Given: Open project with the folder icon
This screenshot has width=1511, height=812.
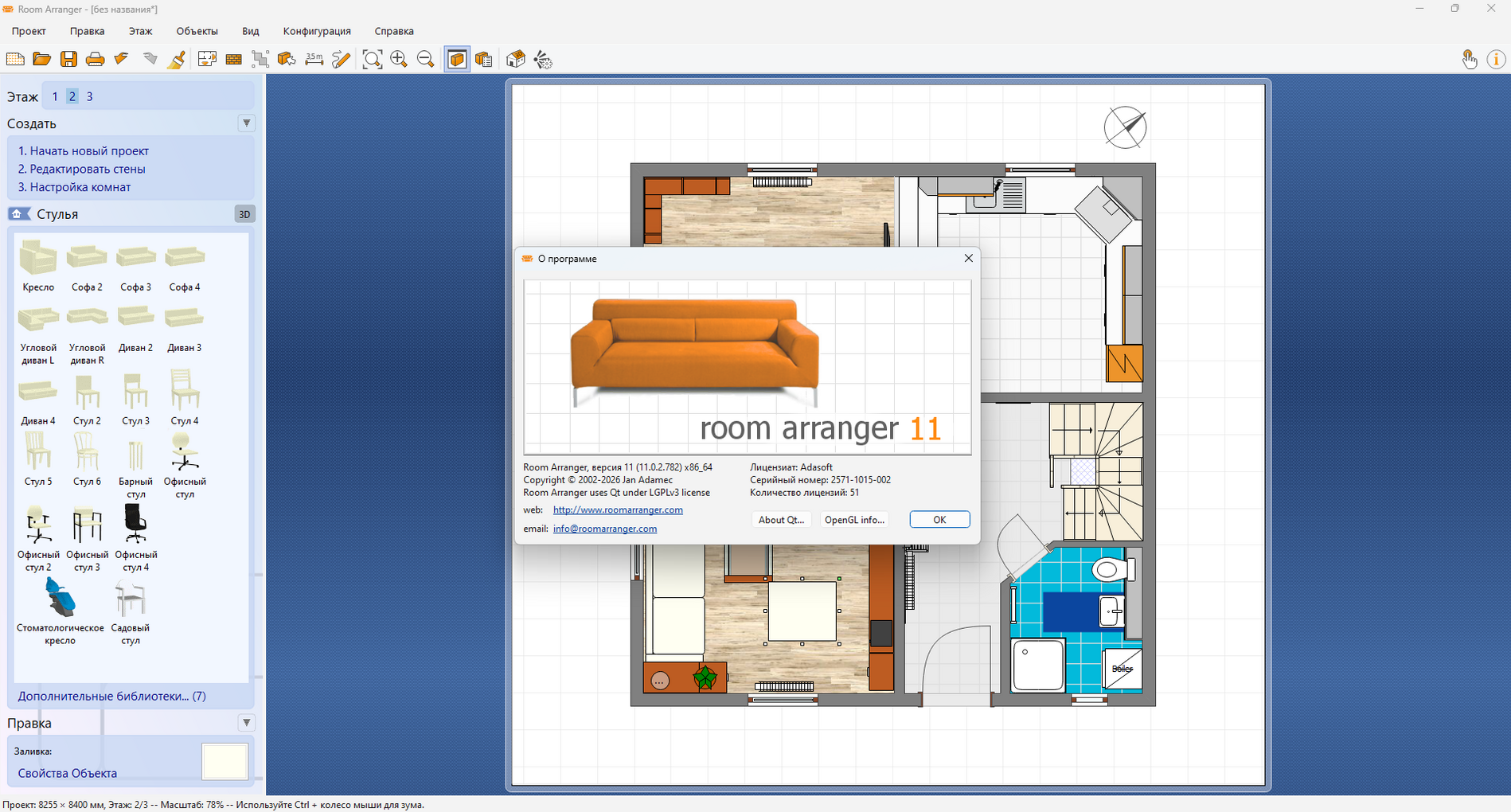Looking at the screenshot, I should [x=41, y=59].
